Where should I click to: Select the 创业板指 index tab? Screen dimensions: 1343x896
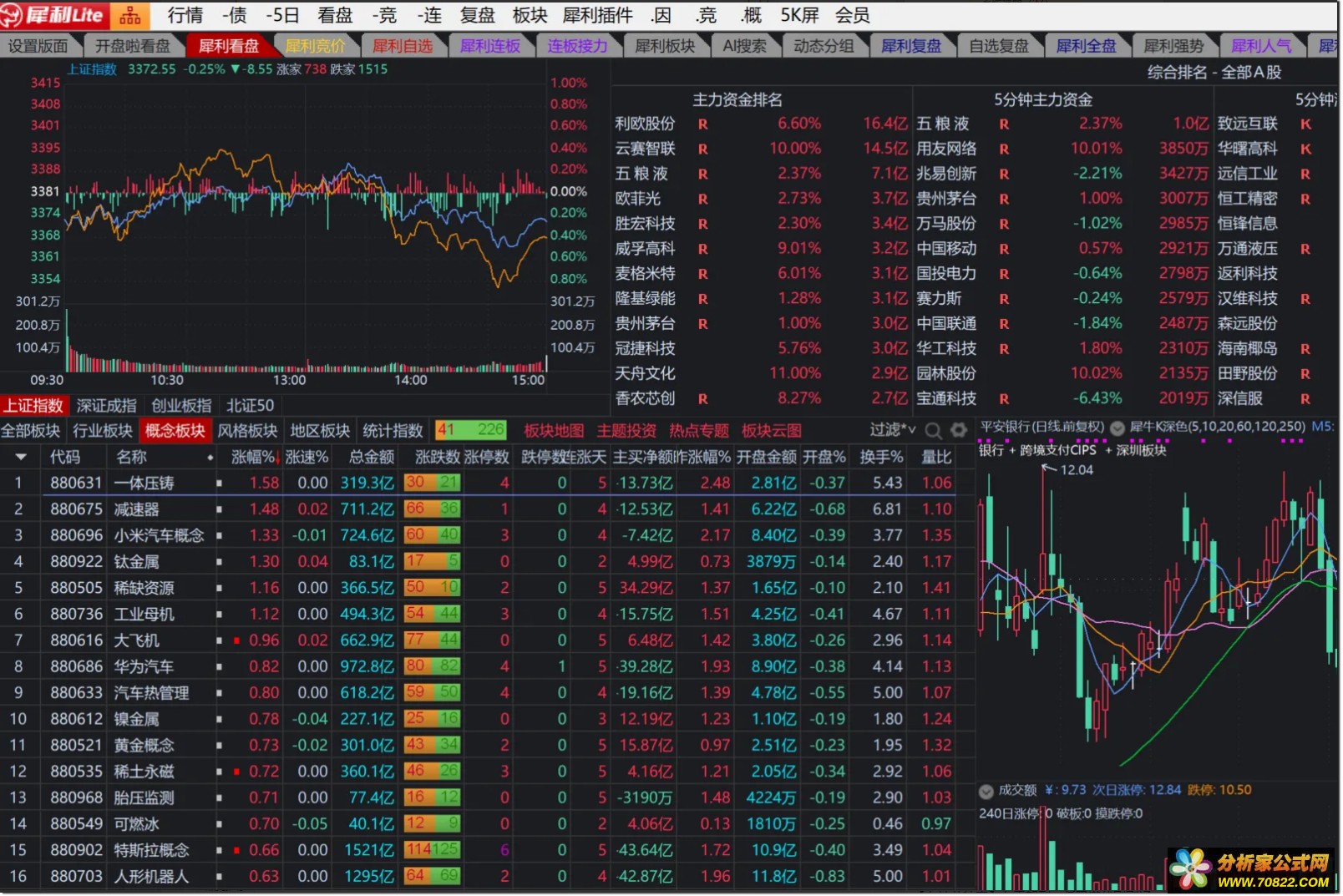click(181, 406)
